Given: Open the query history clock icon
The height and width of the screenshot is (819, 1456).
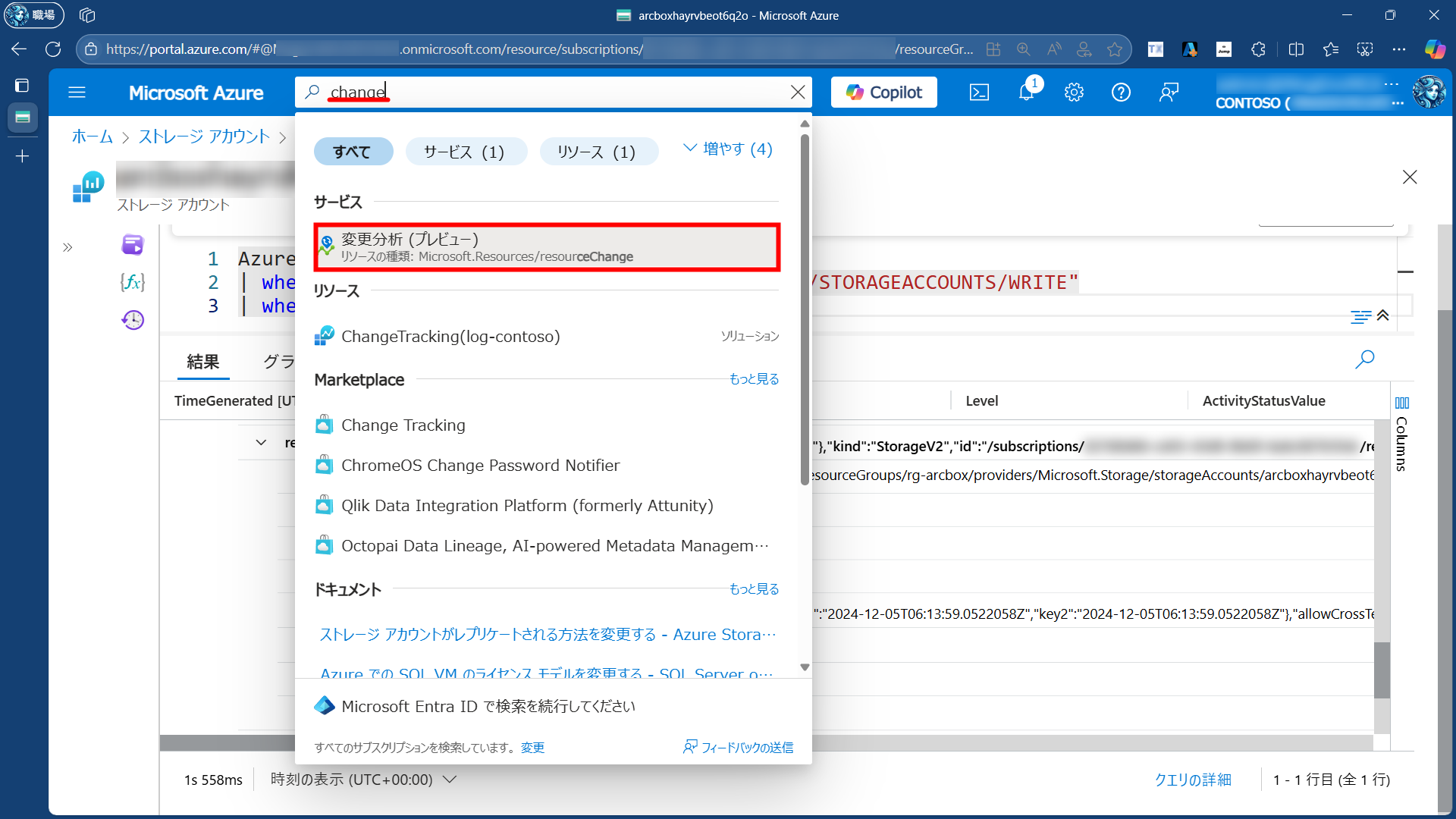Looking at the screenshot, I should pos(133,320).
